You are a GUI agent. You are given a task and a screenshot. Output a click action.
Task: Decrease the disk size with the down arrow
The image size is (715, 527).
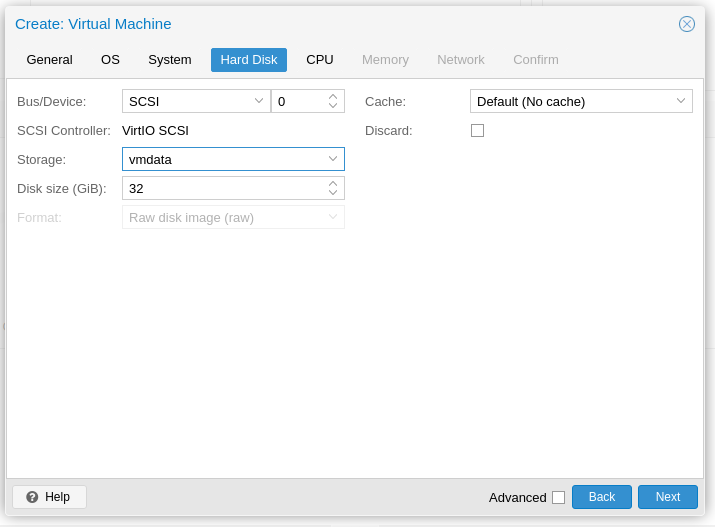pyautogui.click(x=333, y=193)
